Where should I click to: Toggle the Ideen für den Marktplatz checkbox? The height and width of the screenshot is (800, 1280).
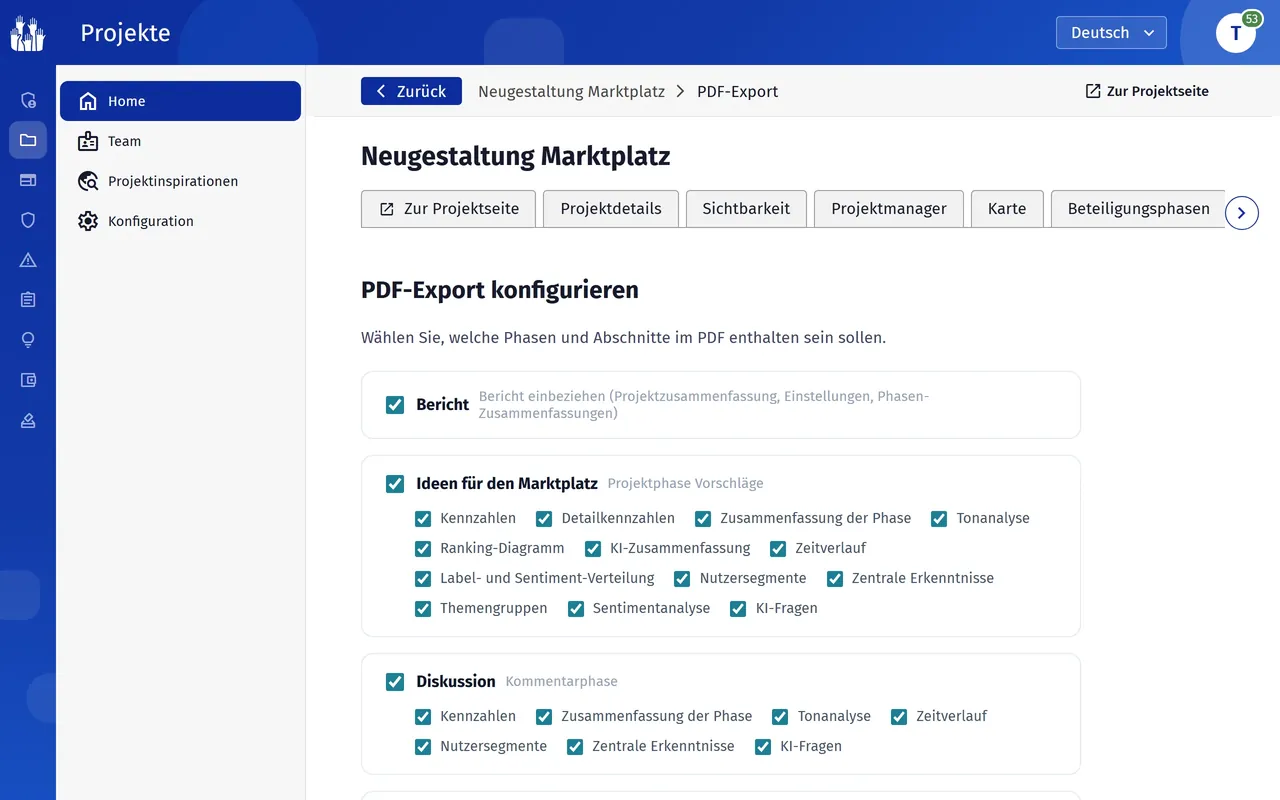tap(395, 484)
